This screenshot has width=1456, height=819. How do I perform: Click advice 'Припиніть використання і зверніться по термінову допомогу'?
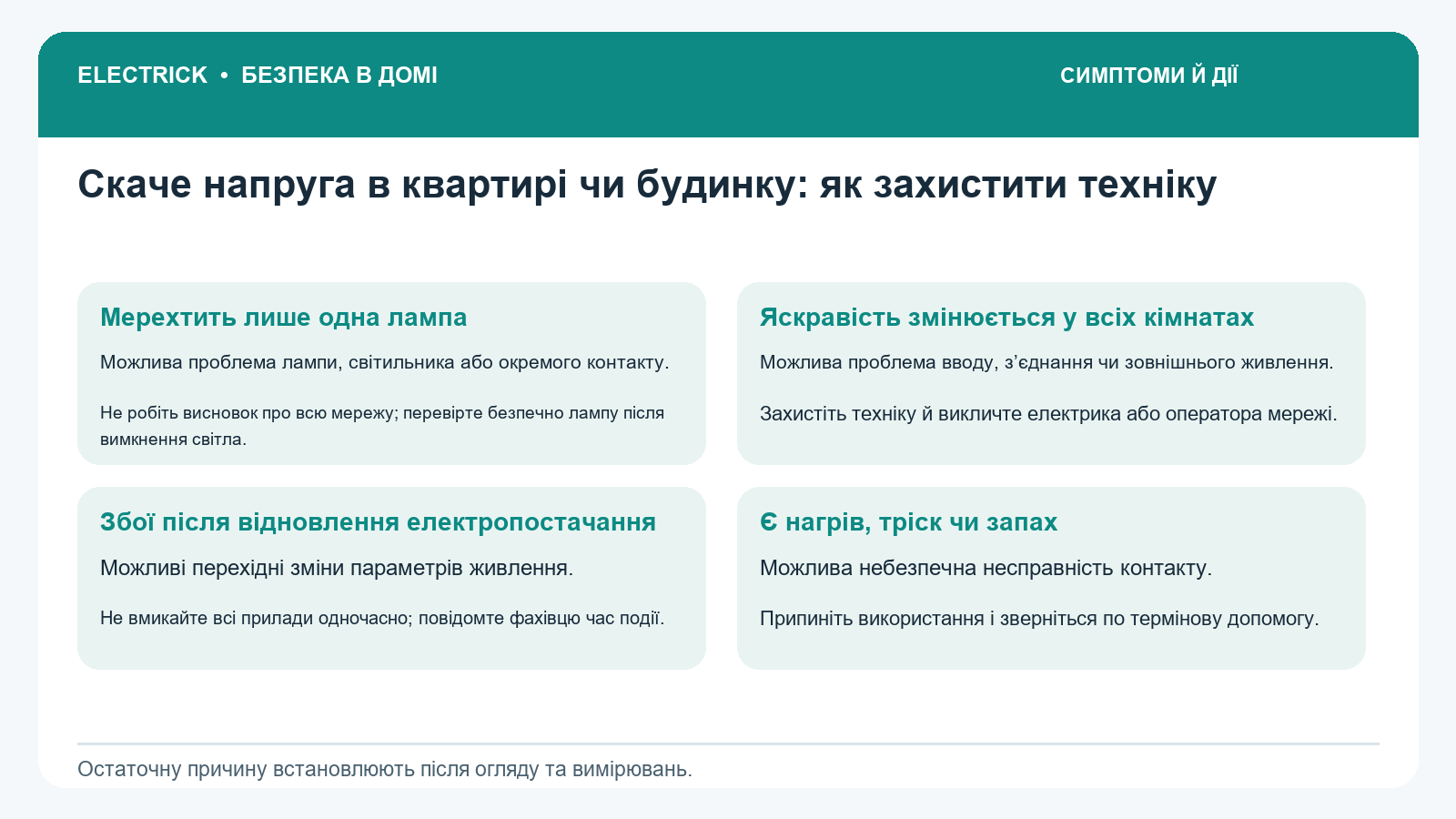click(1039, 619)
